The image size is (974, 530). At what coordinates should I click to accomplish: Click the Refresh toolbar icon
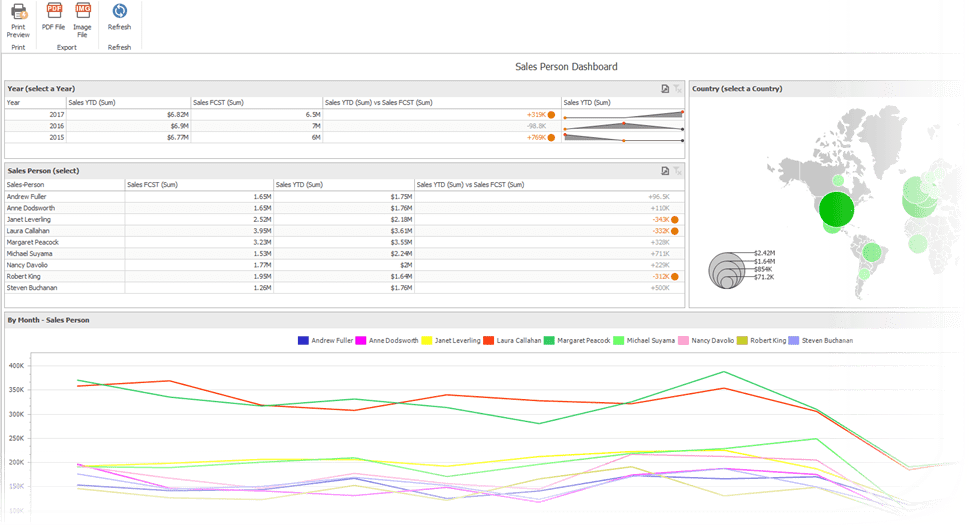[x=119, y=17]
